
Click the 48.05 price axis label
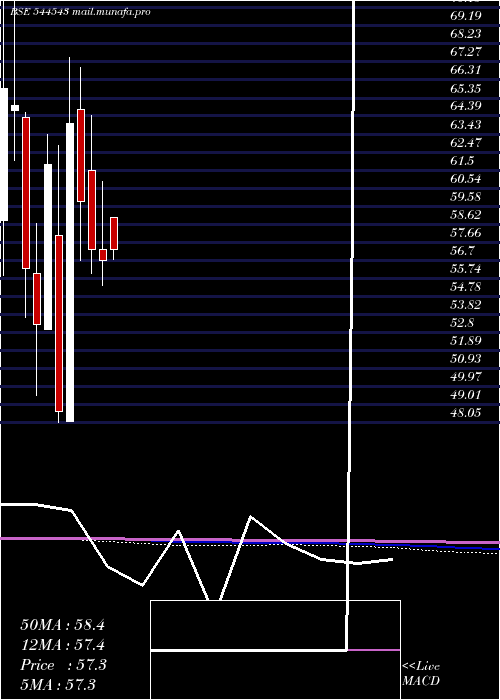[x=465, y=413]
